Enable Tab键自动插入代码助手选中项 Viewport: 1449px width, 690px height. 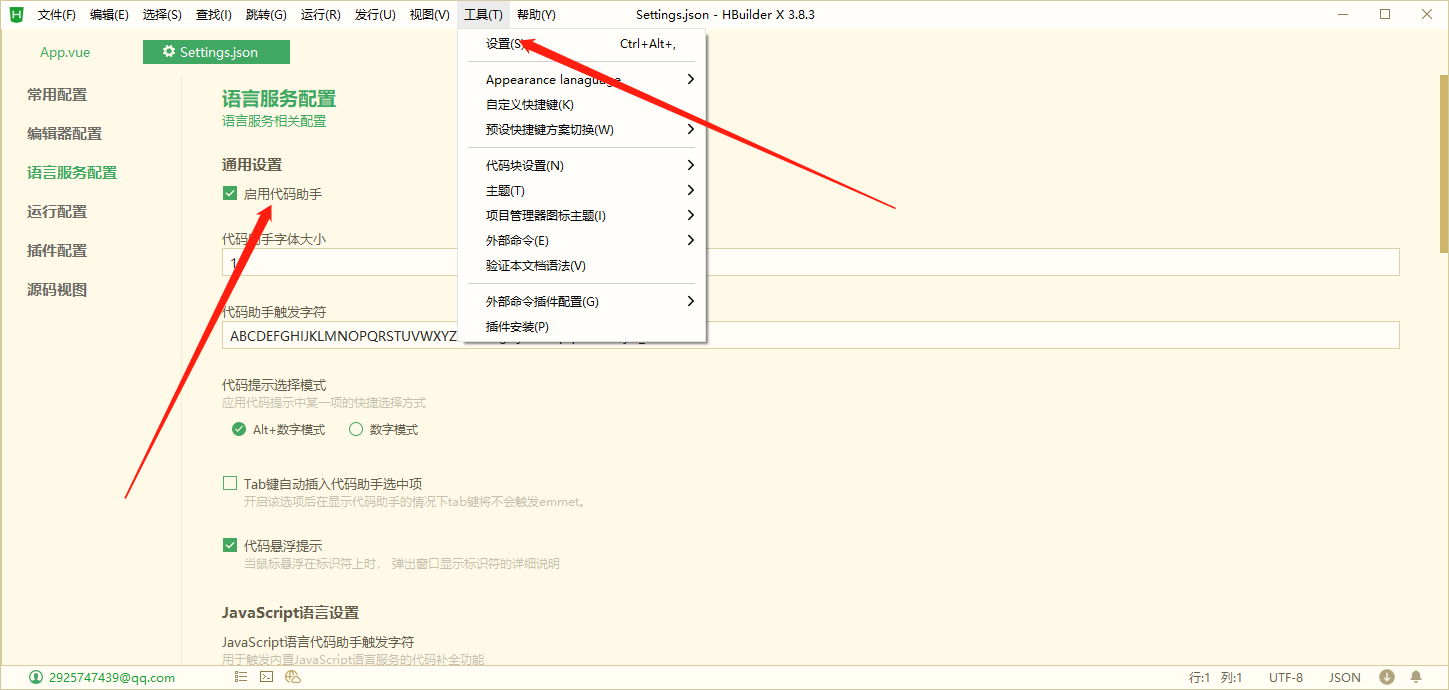pos(229,482)
